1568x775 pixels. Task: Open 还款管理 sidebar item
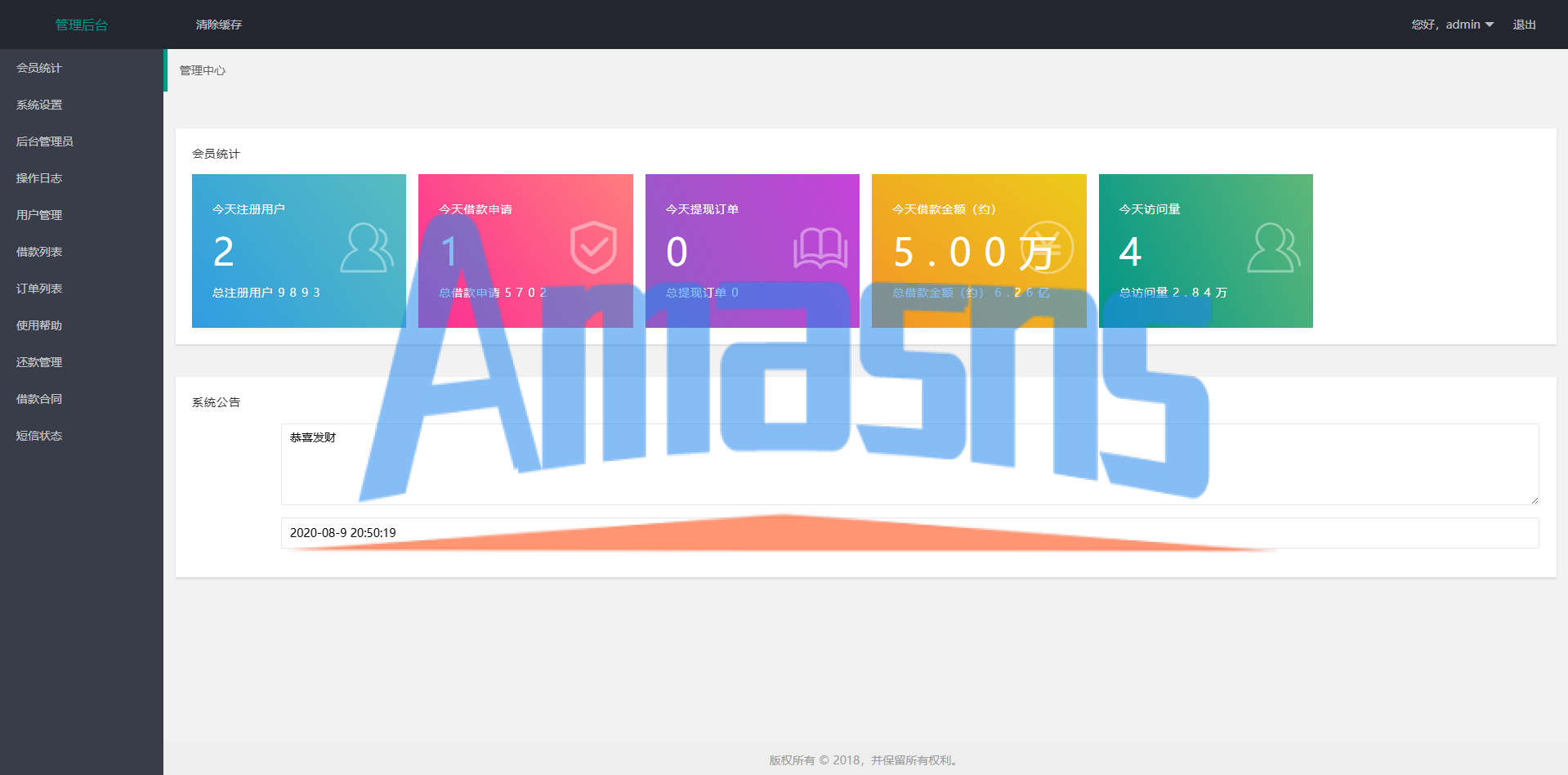tap(39, 362)
